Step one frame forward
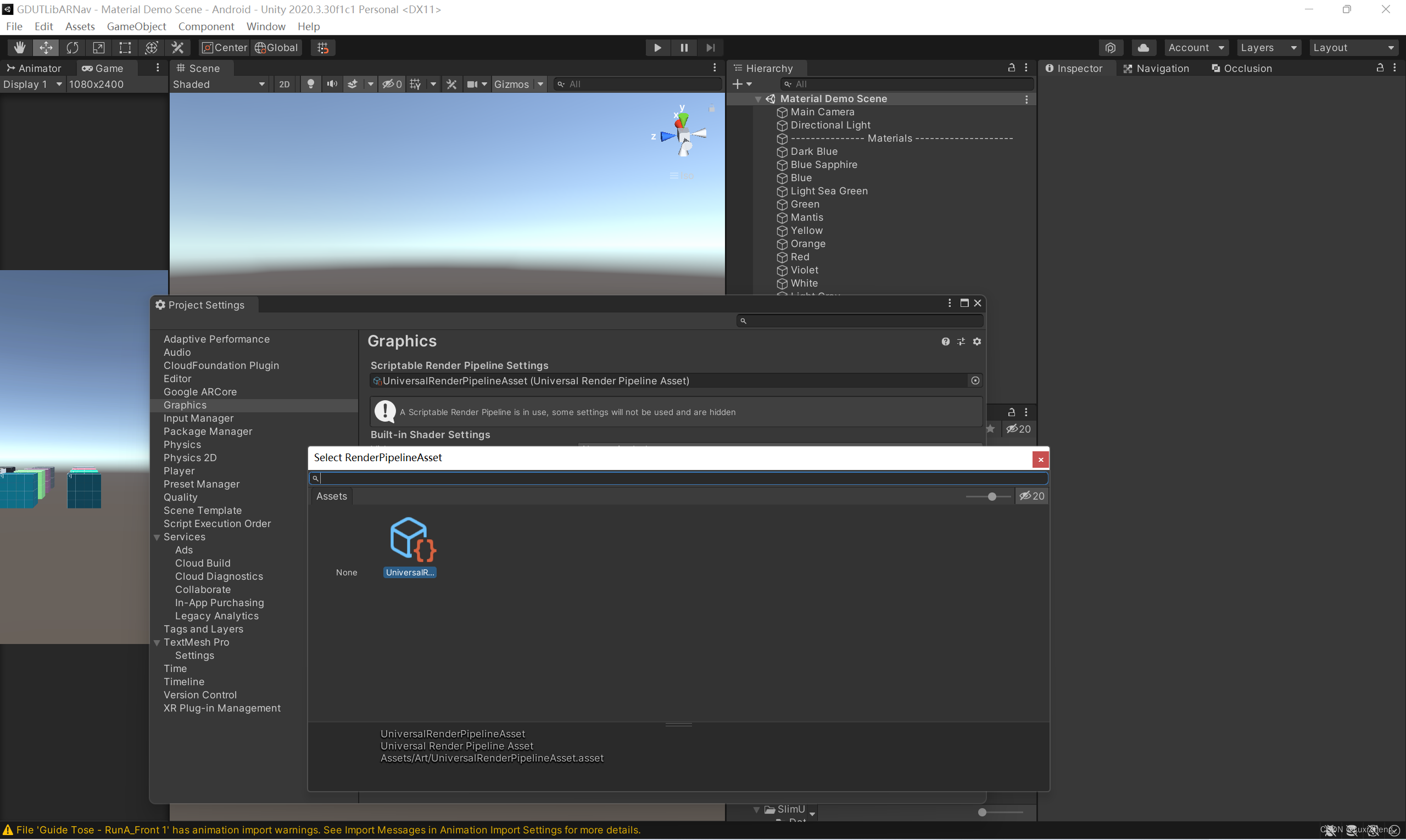This screenshot has width=1406, height=840. point(711,48)
